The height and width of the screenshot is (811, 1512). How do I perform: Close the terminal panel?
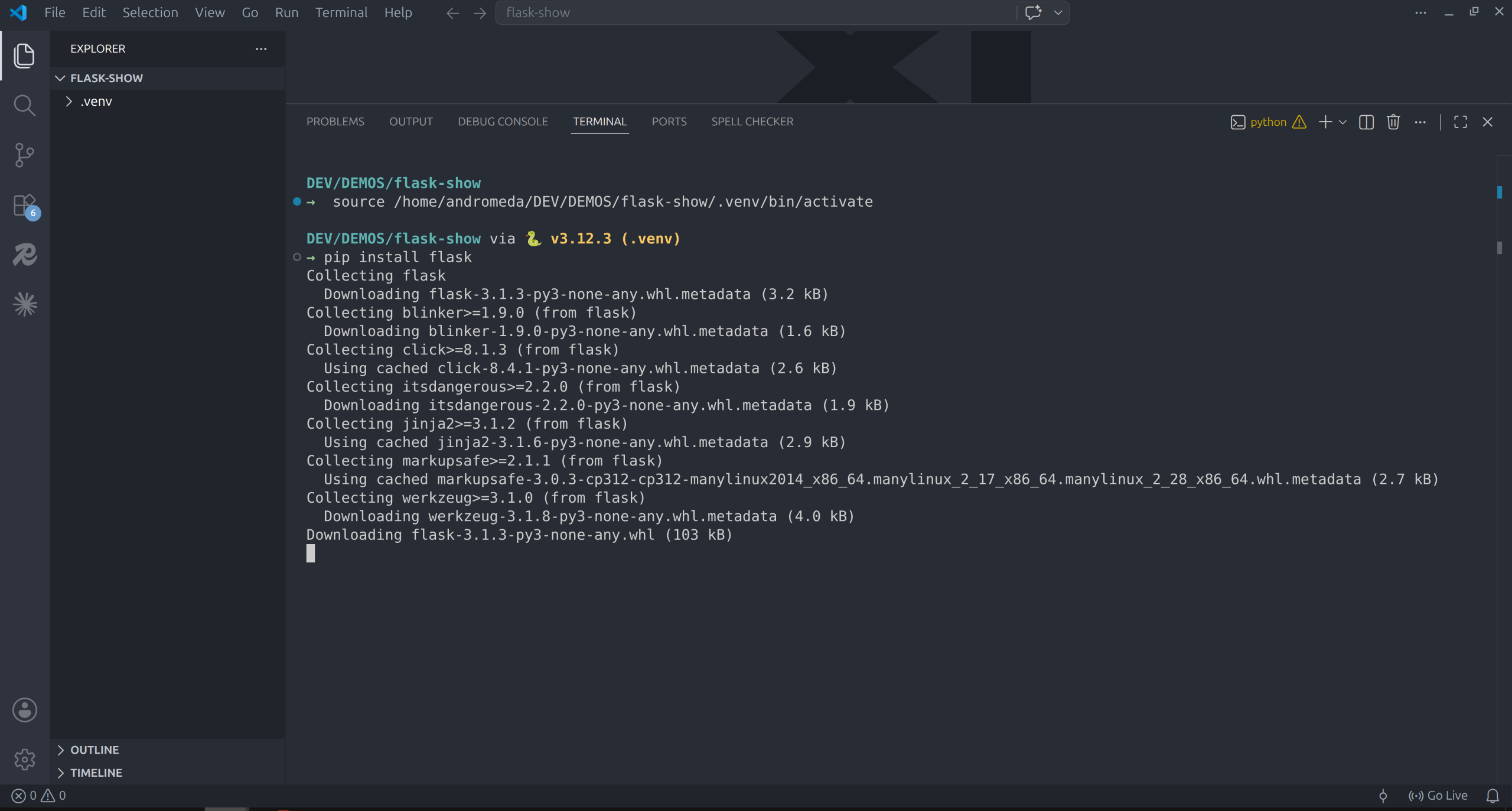point(1488,122)
